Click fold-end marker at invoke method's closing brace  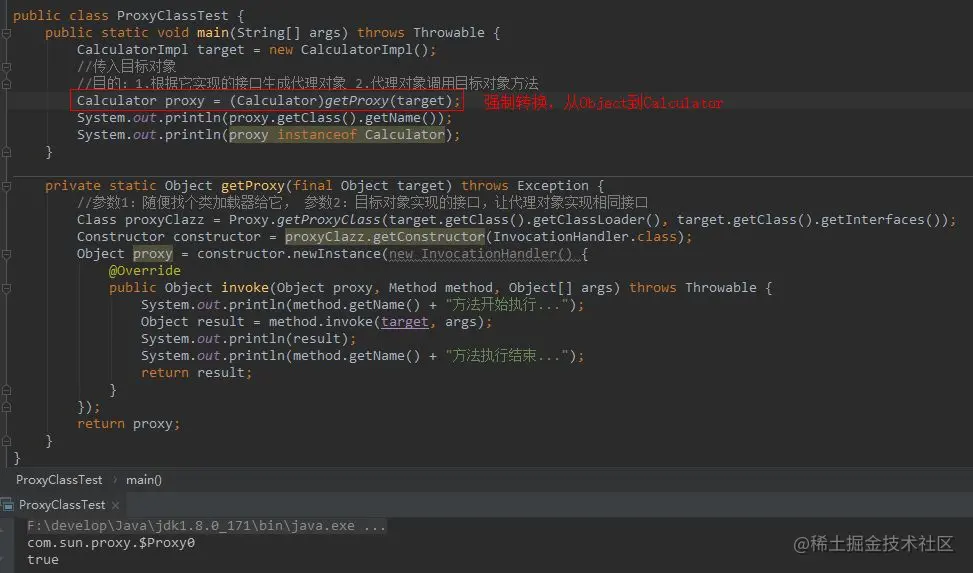point(6,390)
